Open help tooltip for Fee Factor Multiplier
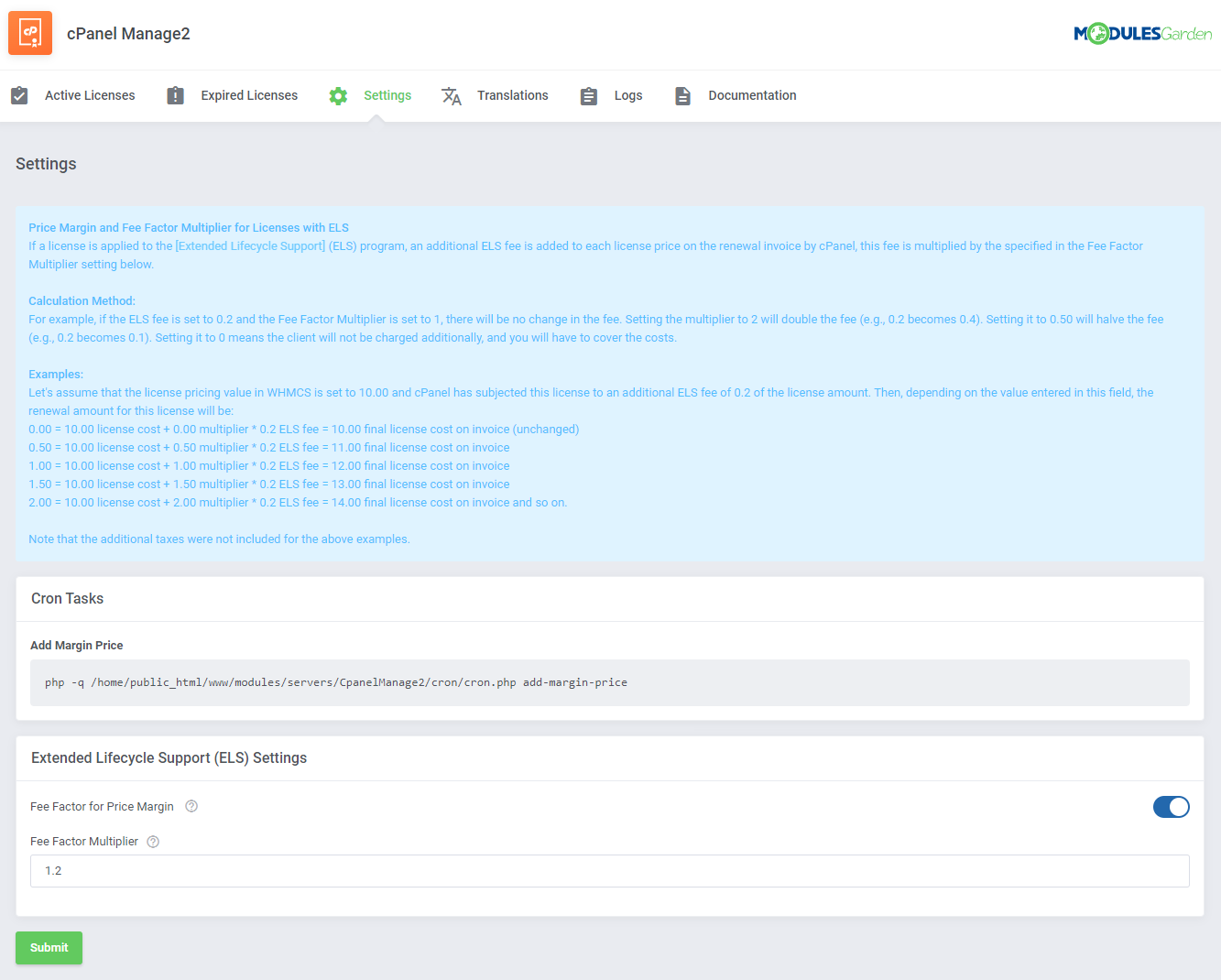Screen dimensions: 1221x980 point(153,841)
